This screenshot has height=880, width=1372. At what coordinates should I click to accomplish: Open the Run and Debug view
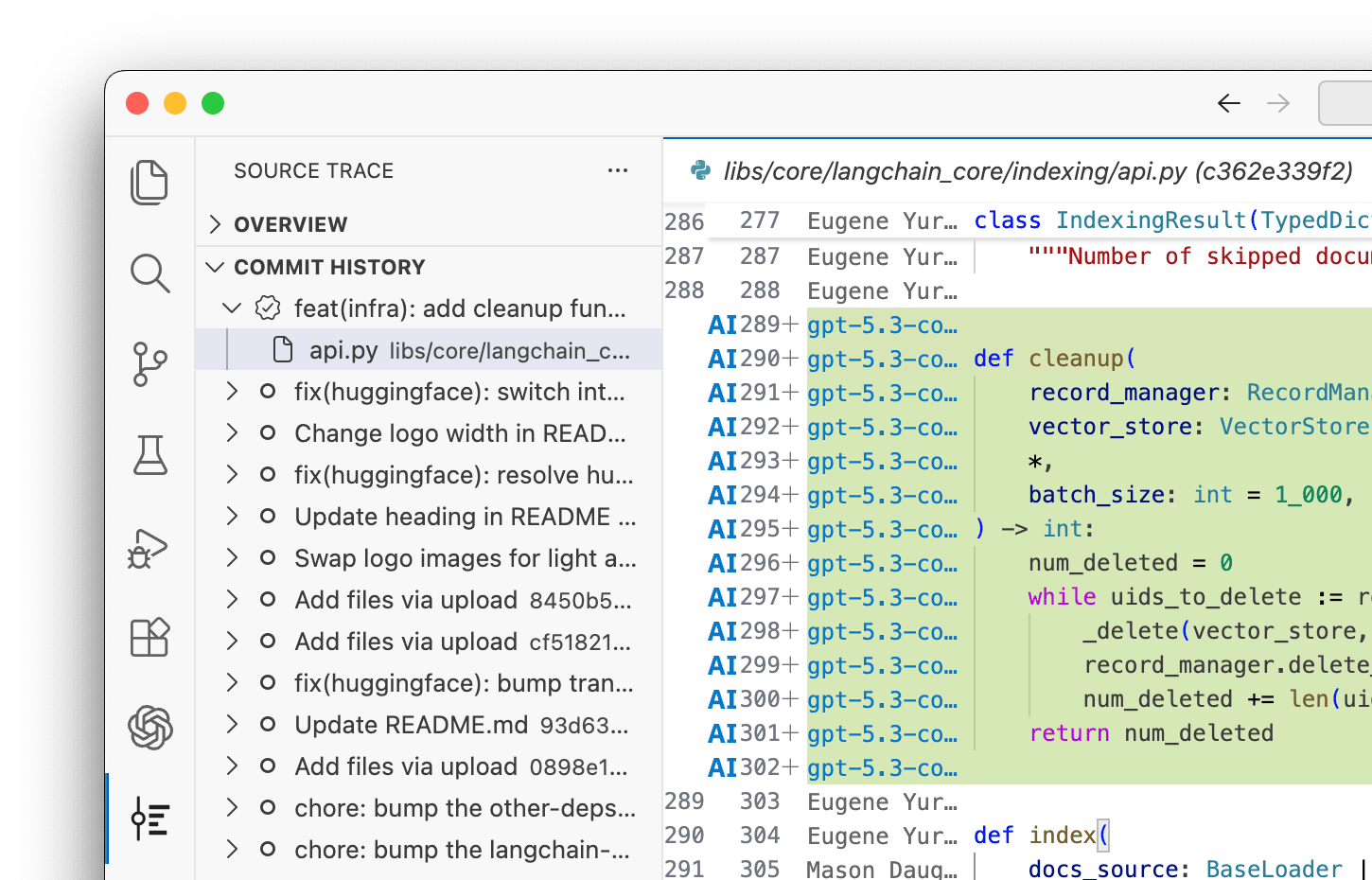150,547
